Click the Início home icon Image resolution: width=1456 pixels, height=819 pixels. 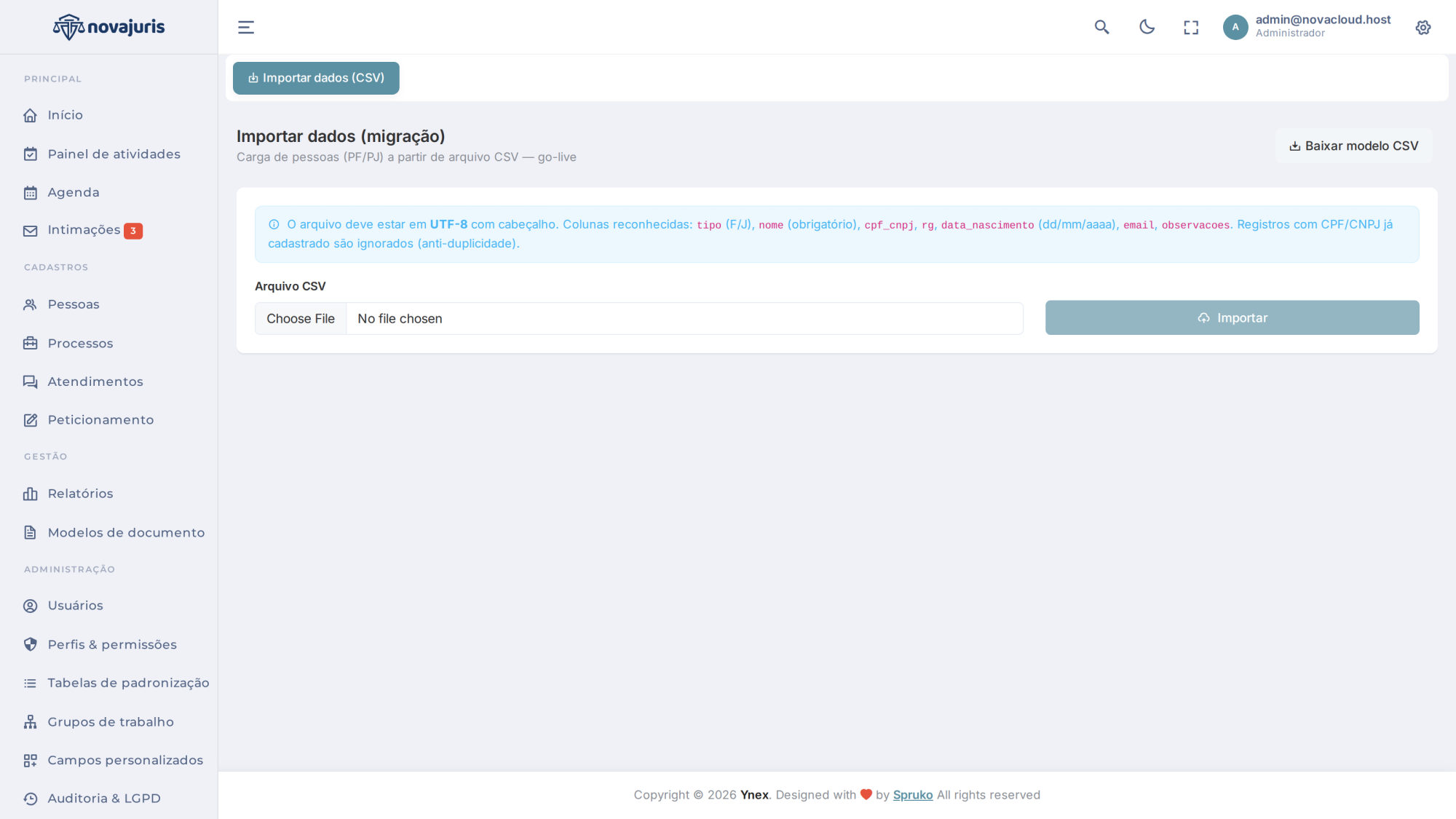pos(30,115)
